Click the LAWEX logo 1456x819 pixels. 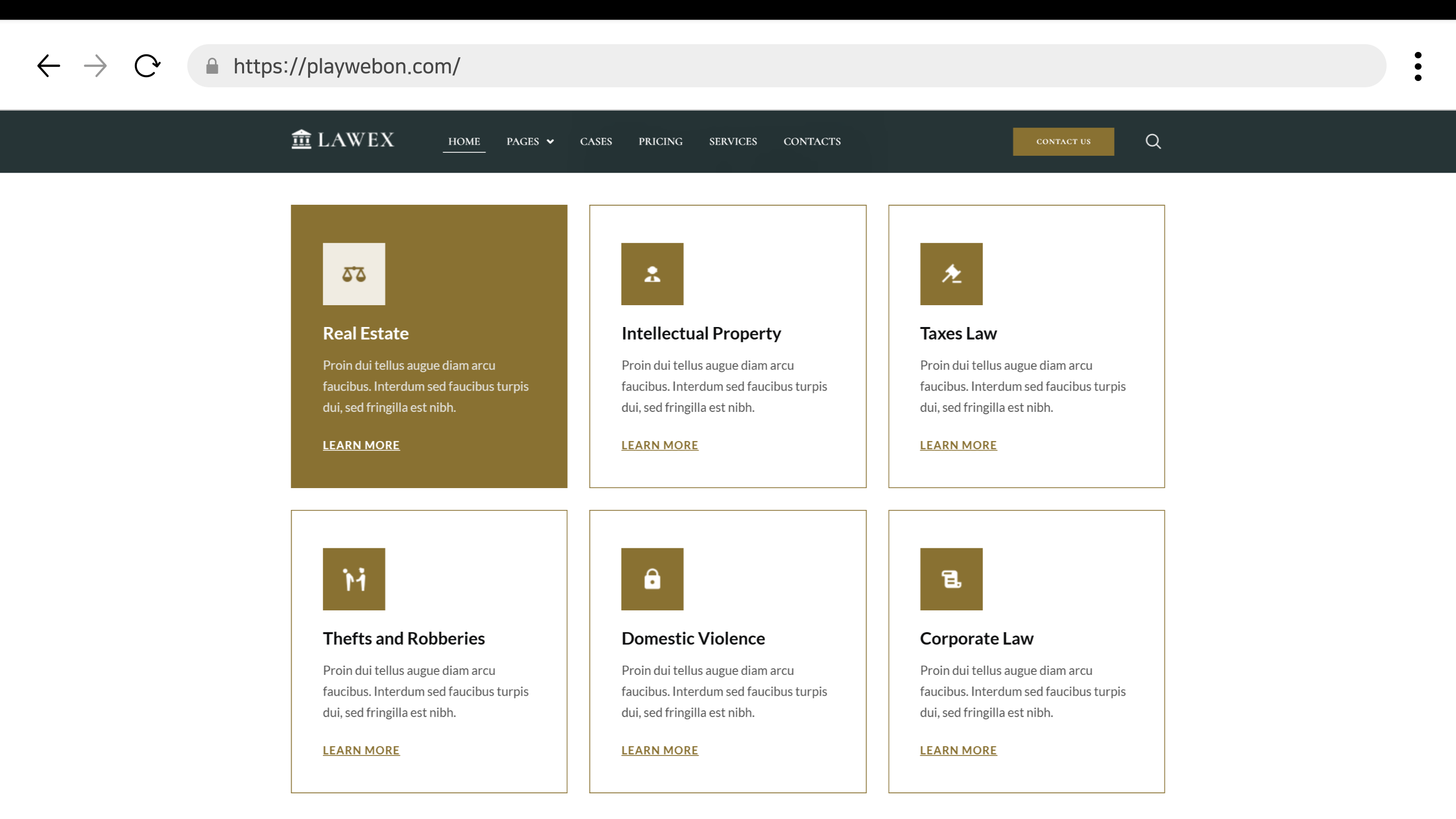(x=343, y=140)
